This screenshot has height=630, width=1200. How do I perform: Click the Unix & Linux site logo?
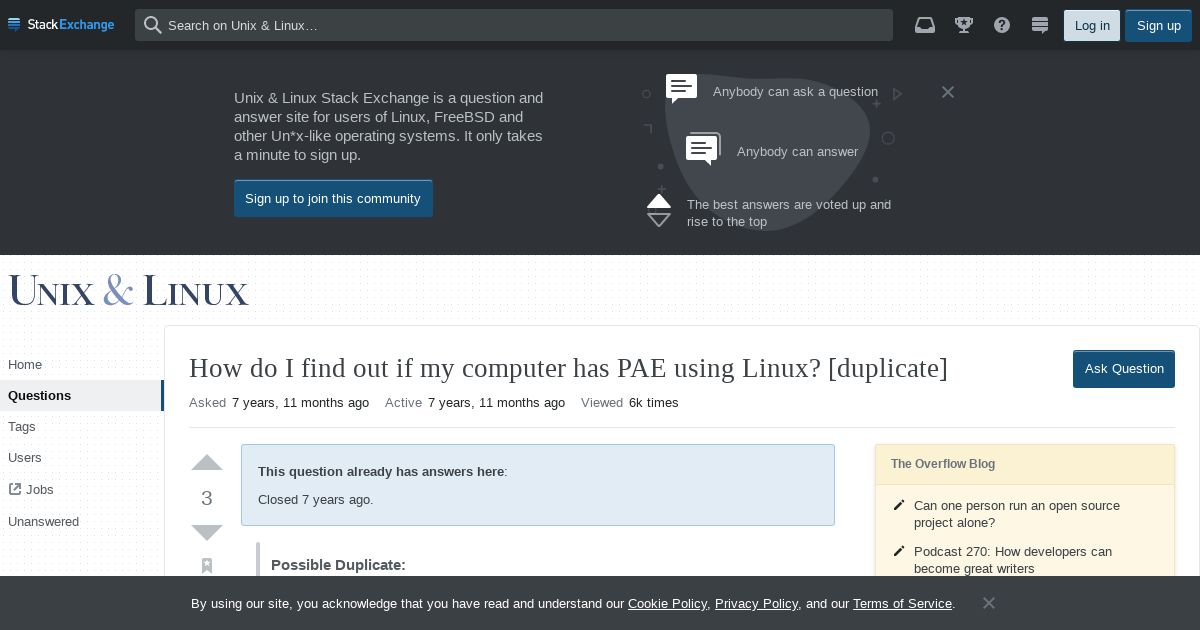pos(129,291)
